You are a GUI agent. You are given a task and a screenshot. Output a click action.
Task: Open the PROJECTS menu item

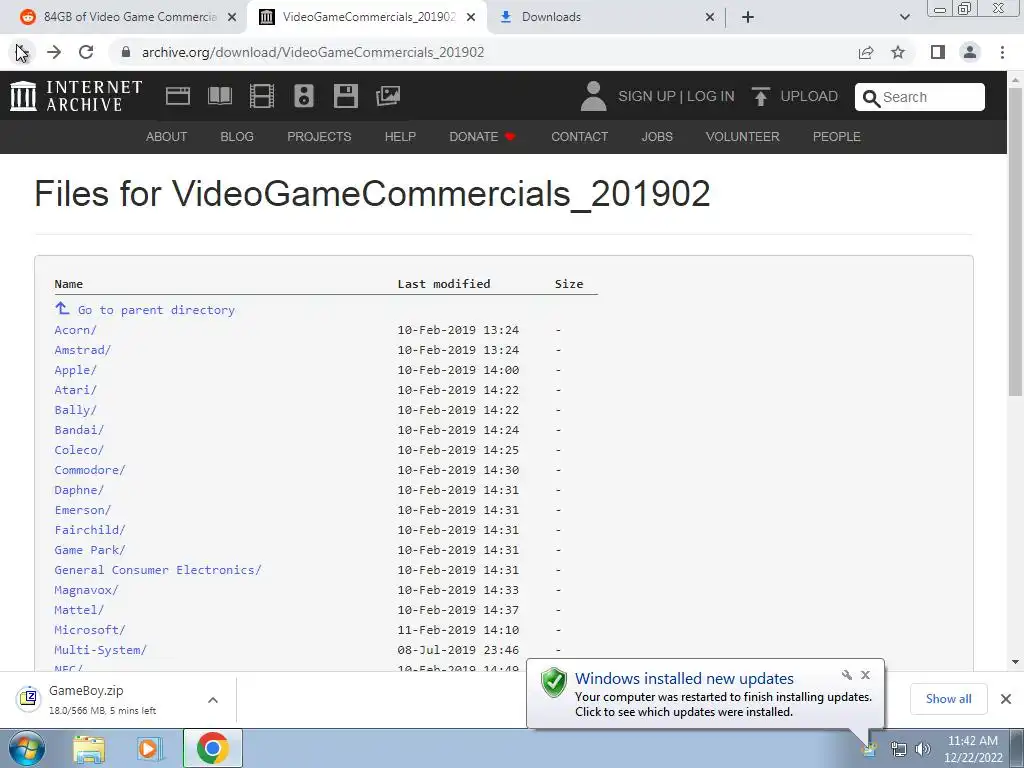(319, 136)
